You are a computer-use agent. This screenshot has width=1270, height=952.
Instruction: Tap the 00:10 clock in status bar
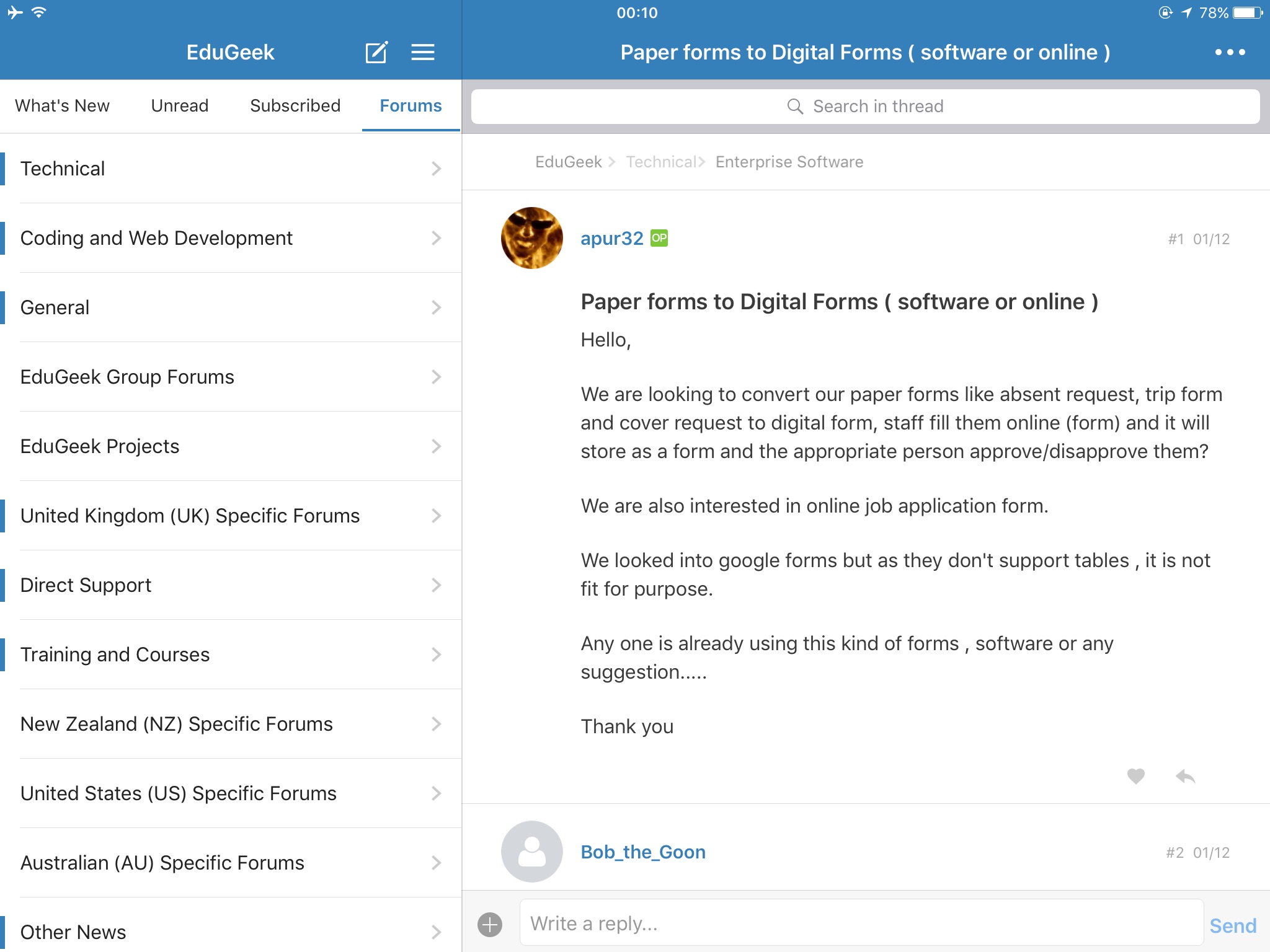click(637, 12)
